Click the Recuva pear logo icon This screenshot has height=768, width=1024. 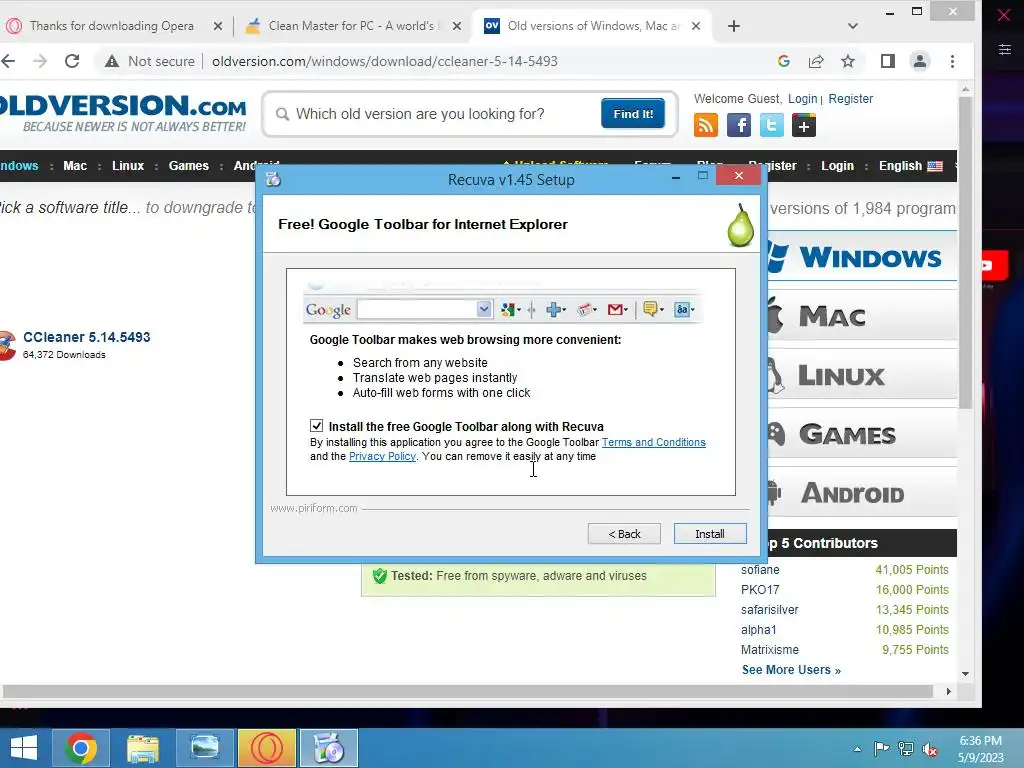tap(741, 226)
